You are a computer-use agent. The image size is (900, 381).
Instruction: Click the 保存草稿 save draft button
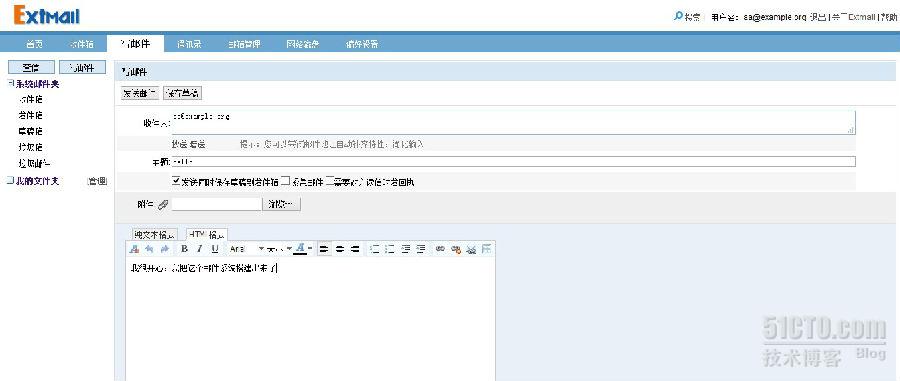tap(183, 93)
